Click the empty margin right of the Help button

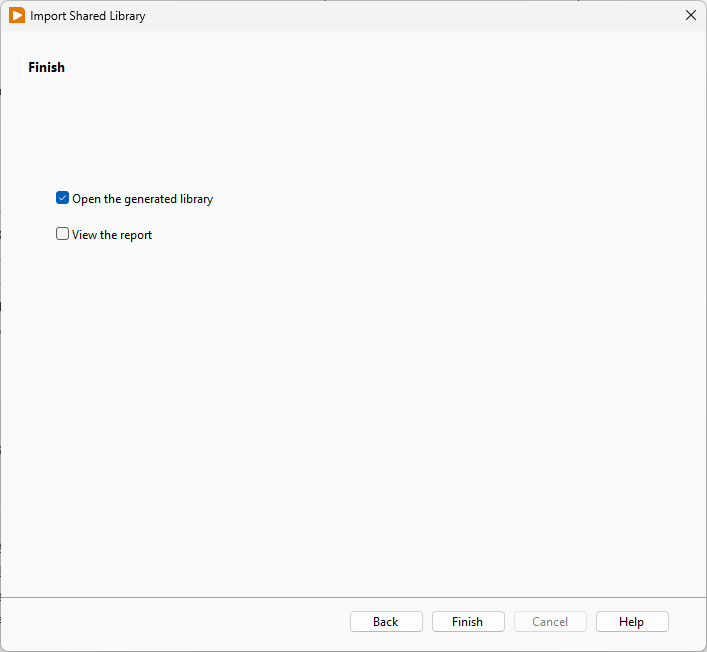coord(687,621)
